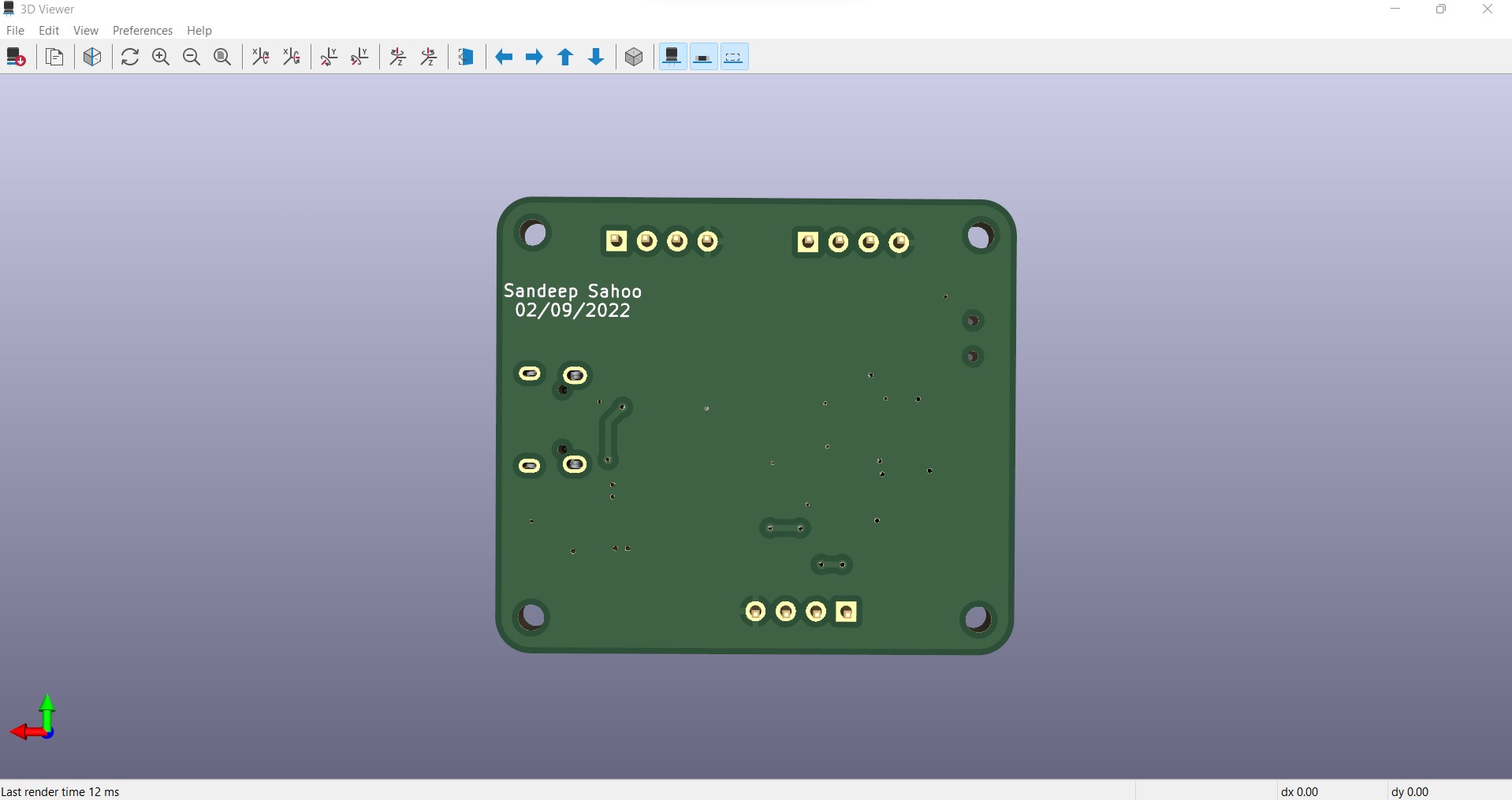The height and width of the screenshot is (800, 1512).
Task: Zoom to fit the board
Action: [222, 57]
